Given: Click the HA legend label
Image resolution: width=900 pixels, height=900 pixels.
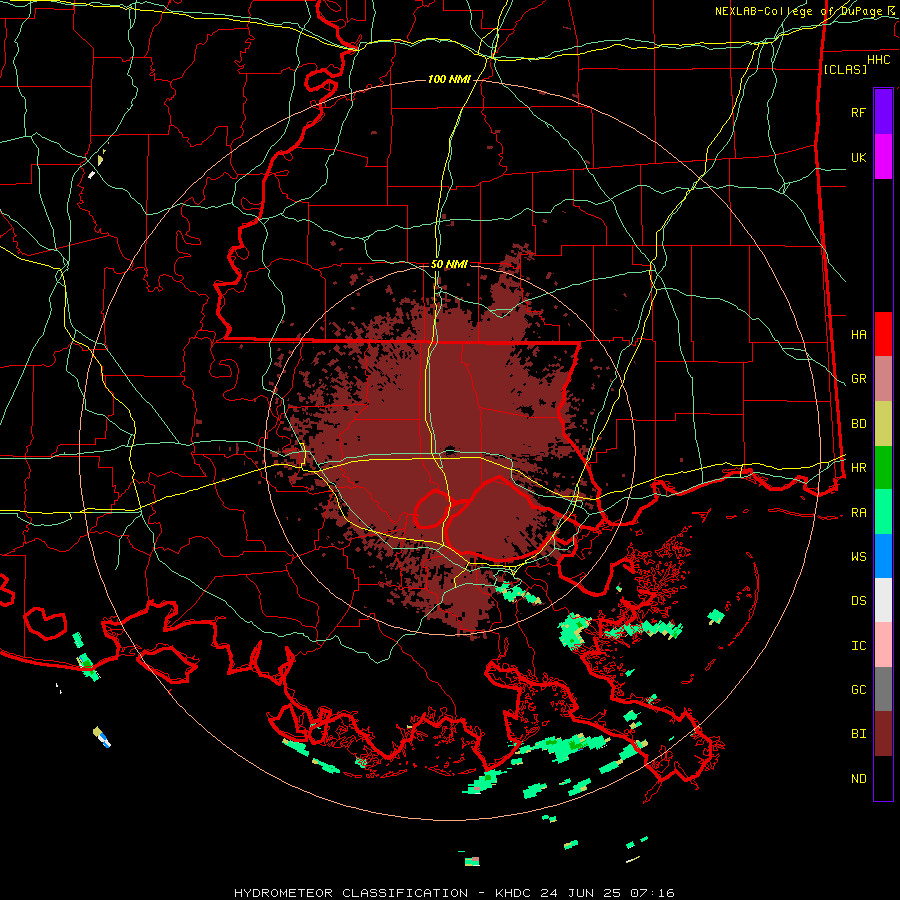Looking at the screenshot, I should click(x=858, y=334).
